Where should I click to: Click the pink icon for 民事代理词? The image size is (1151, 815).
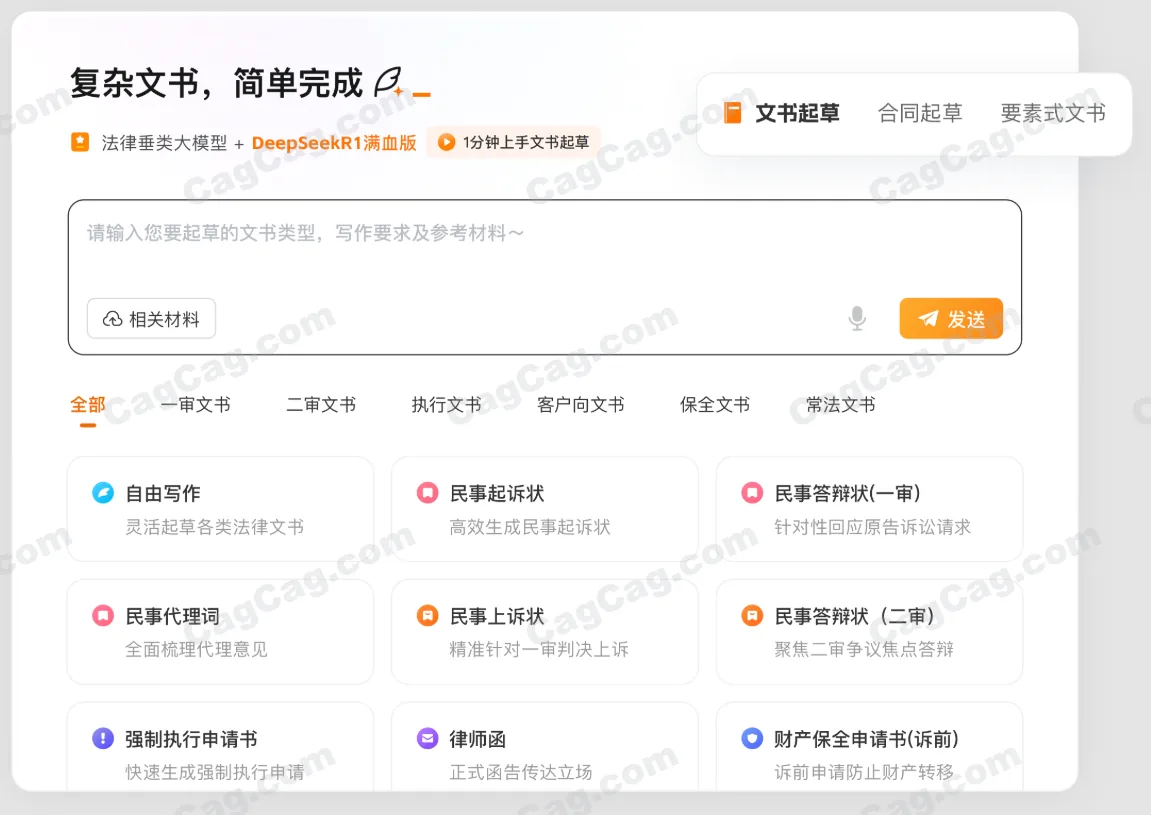103,615
